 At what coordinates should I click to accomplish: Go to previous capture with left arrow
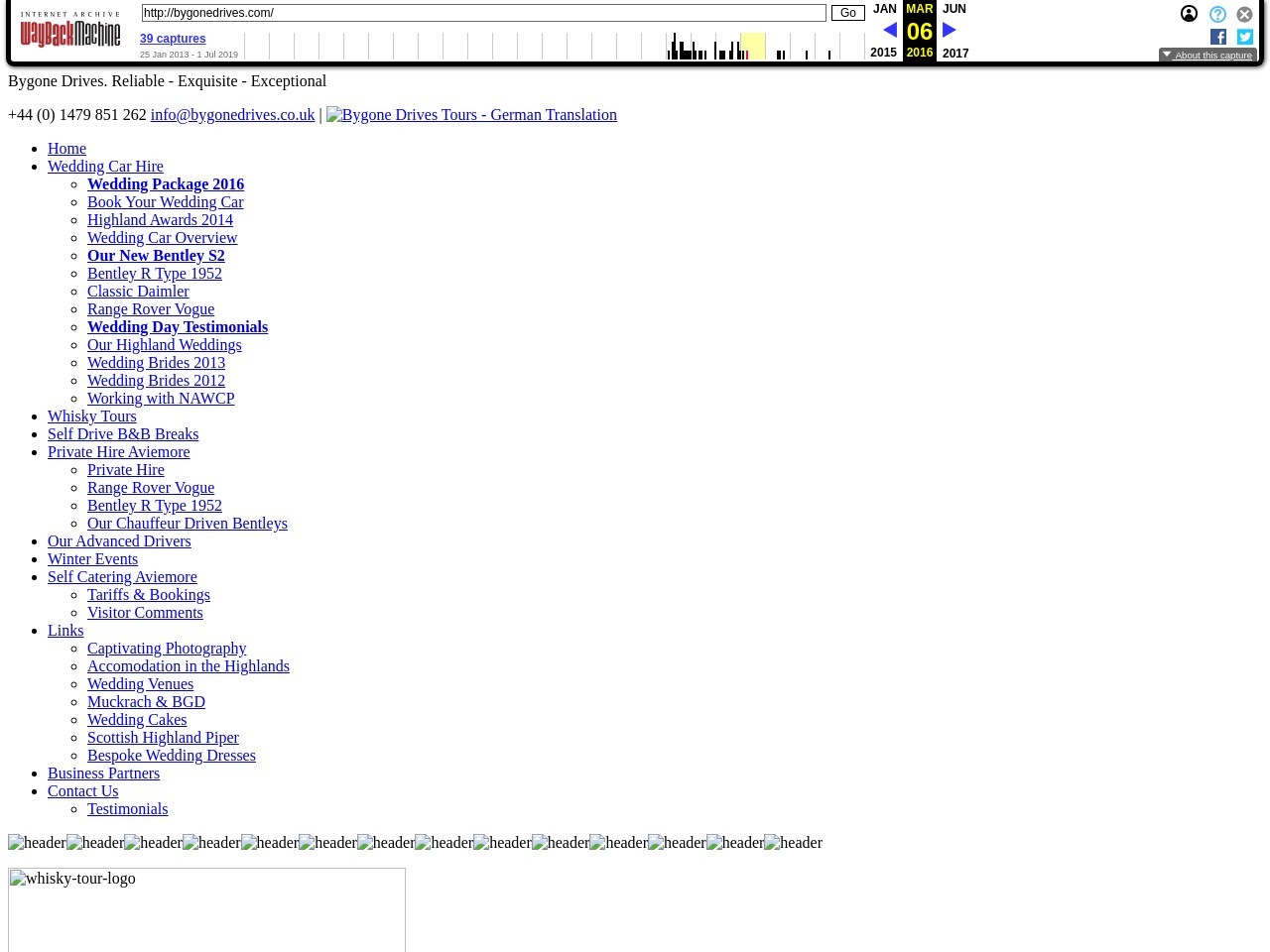tap(889, 31)
